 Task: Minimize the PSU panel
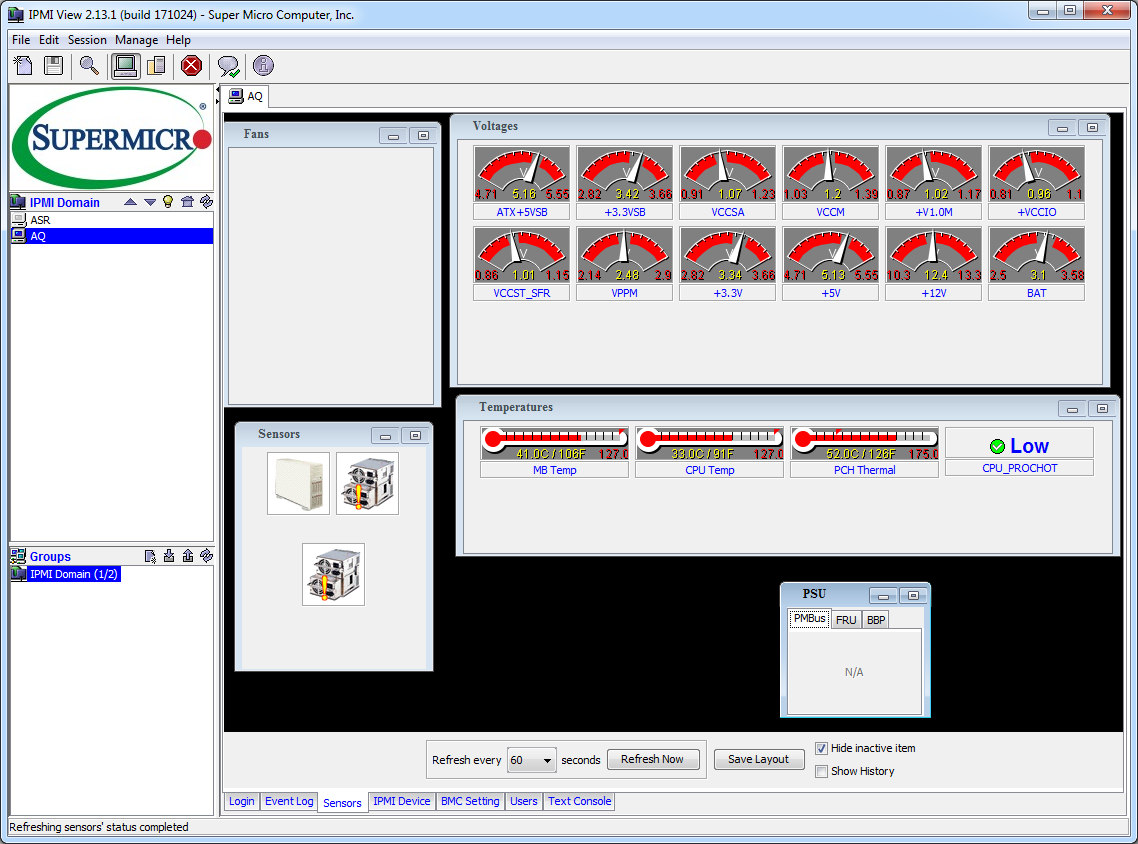[883, 597]
